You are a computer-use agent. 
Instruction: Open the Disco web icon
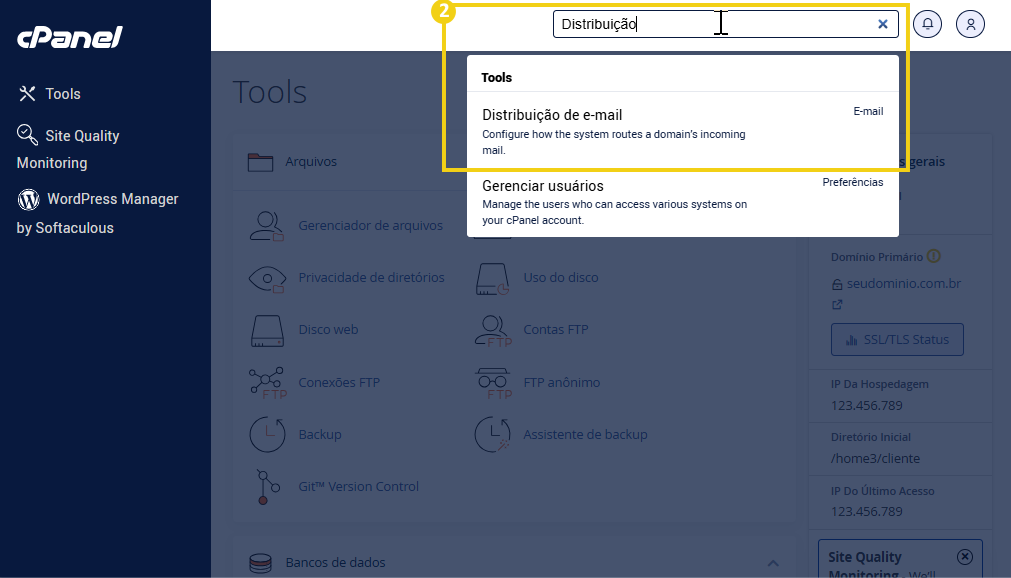tap(266, 330)
